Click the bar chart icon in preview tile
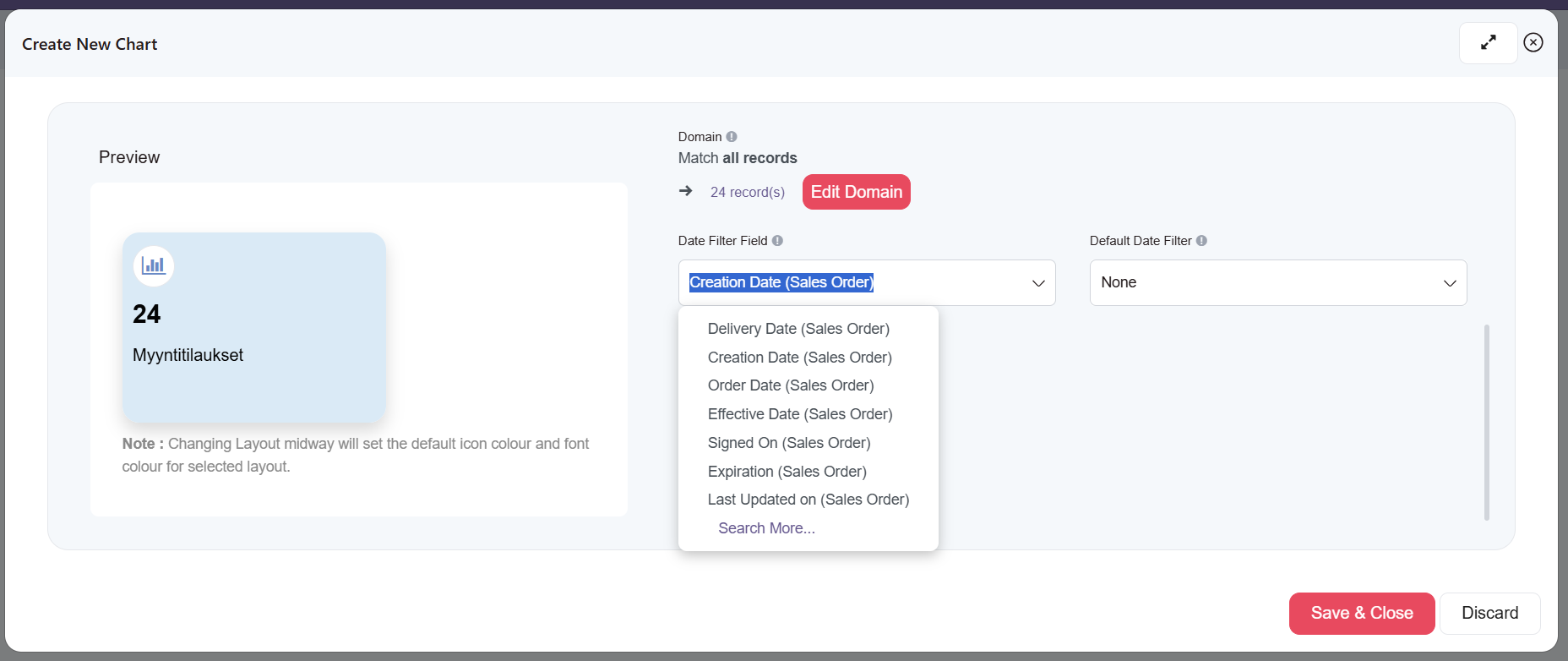The width and height of the screenshot is (1568, 661). click(154, 265)
